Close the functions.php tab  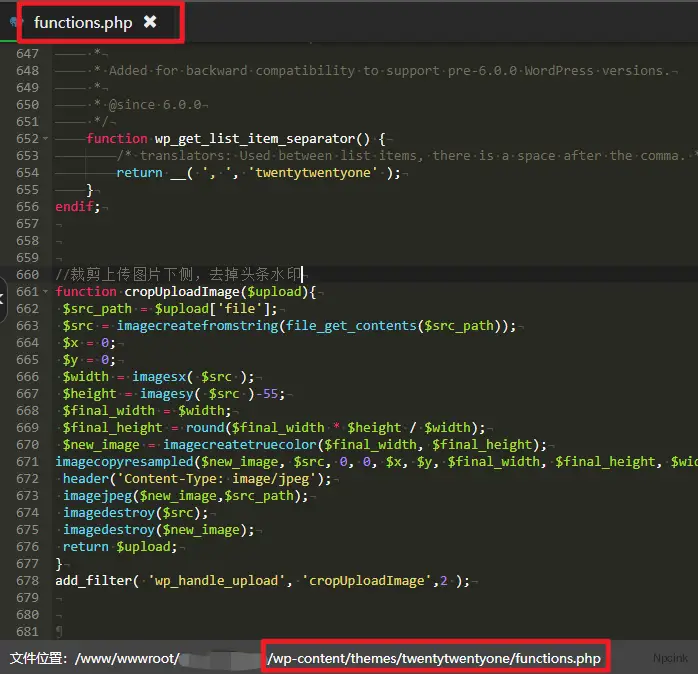[x=150, y=21]
